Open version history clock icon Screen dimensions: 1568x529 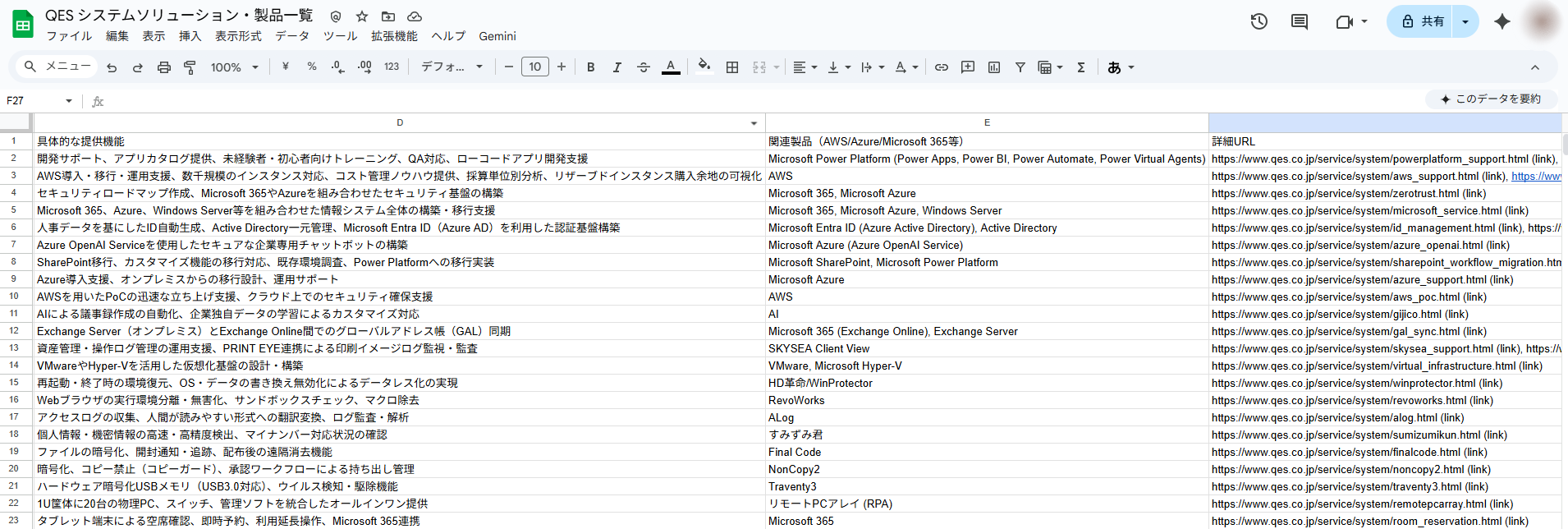coord(1259,22)
